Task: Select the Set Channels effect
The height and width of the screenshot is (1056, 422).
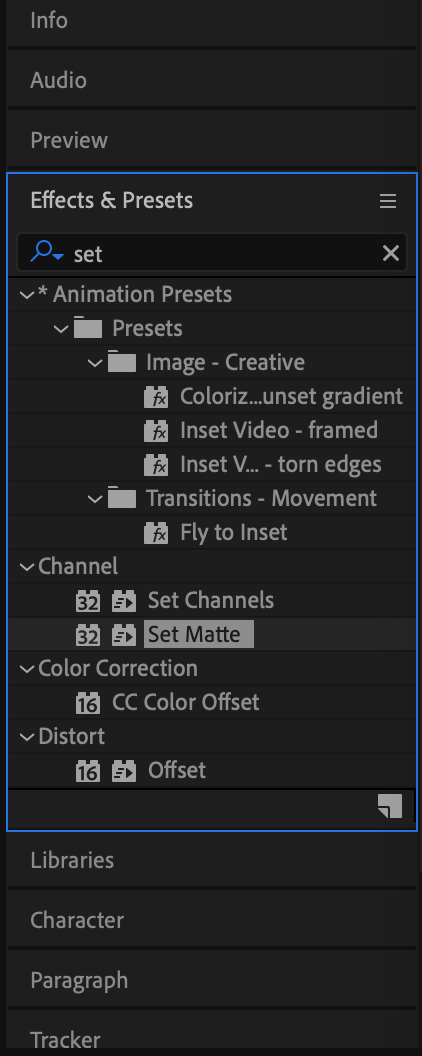Action: coord(211,600)
